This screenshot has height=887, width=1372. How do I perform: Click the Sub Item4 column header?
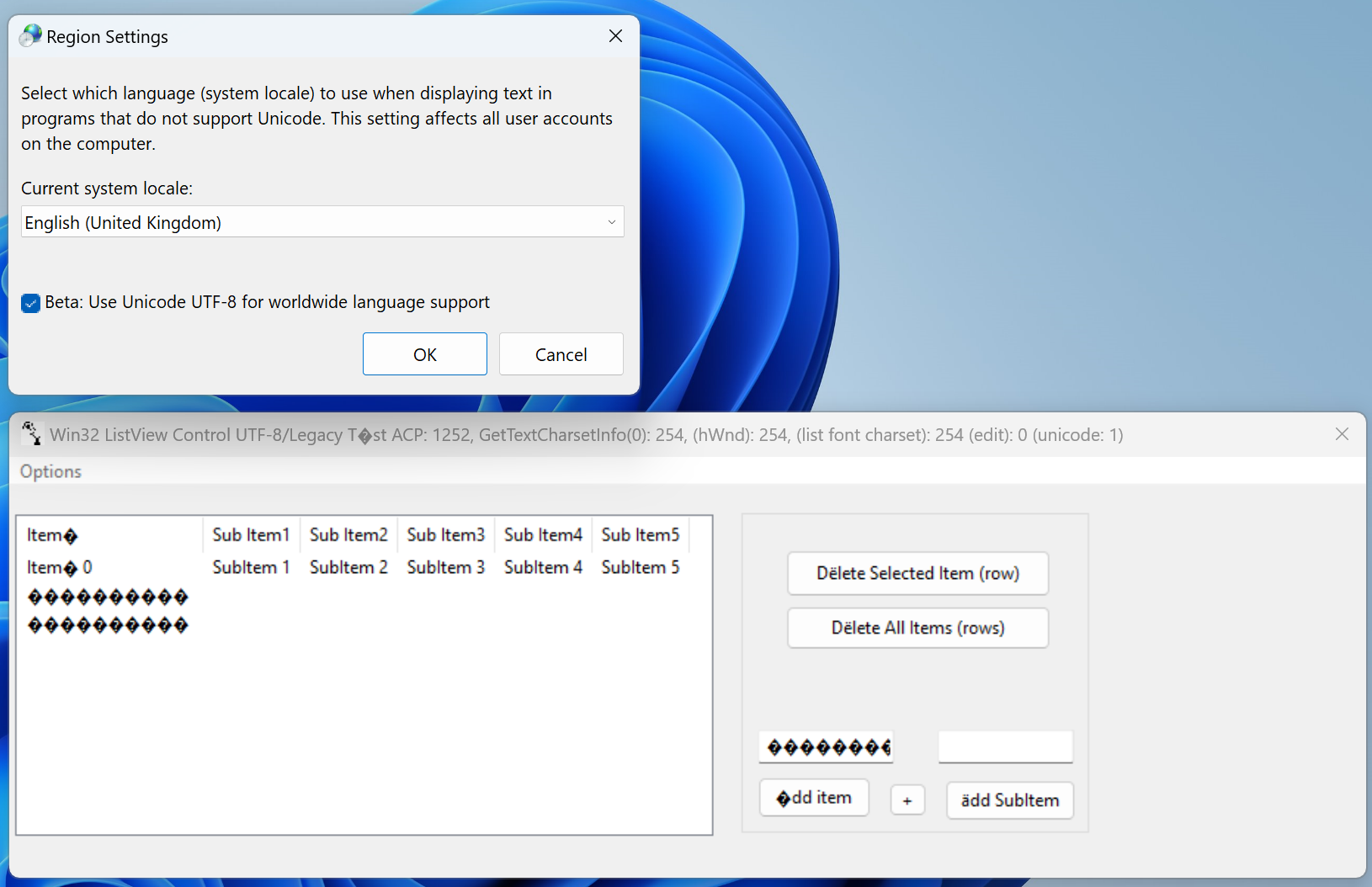click(543, 534)
